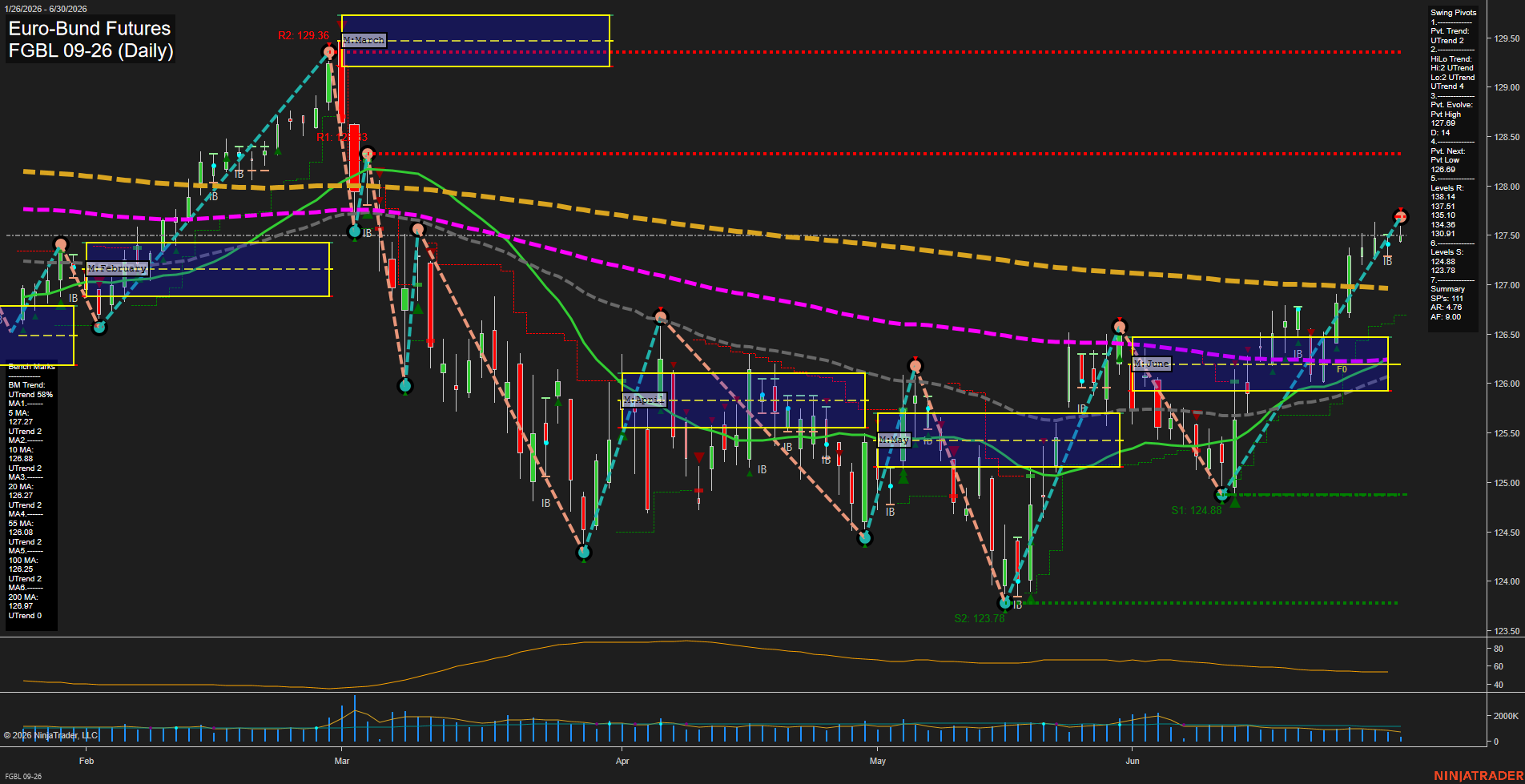Select the M:February monthly range label
This screenshot has height=784, width=1525.
pos(118,268)
